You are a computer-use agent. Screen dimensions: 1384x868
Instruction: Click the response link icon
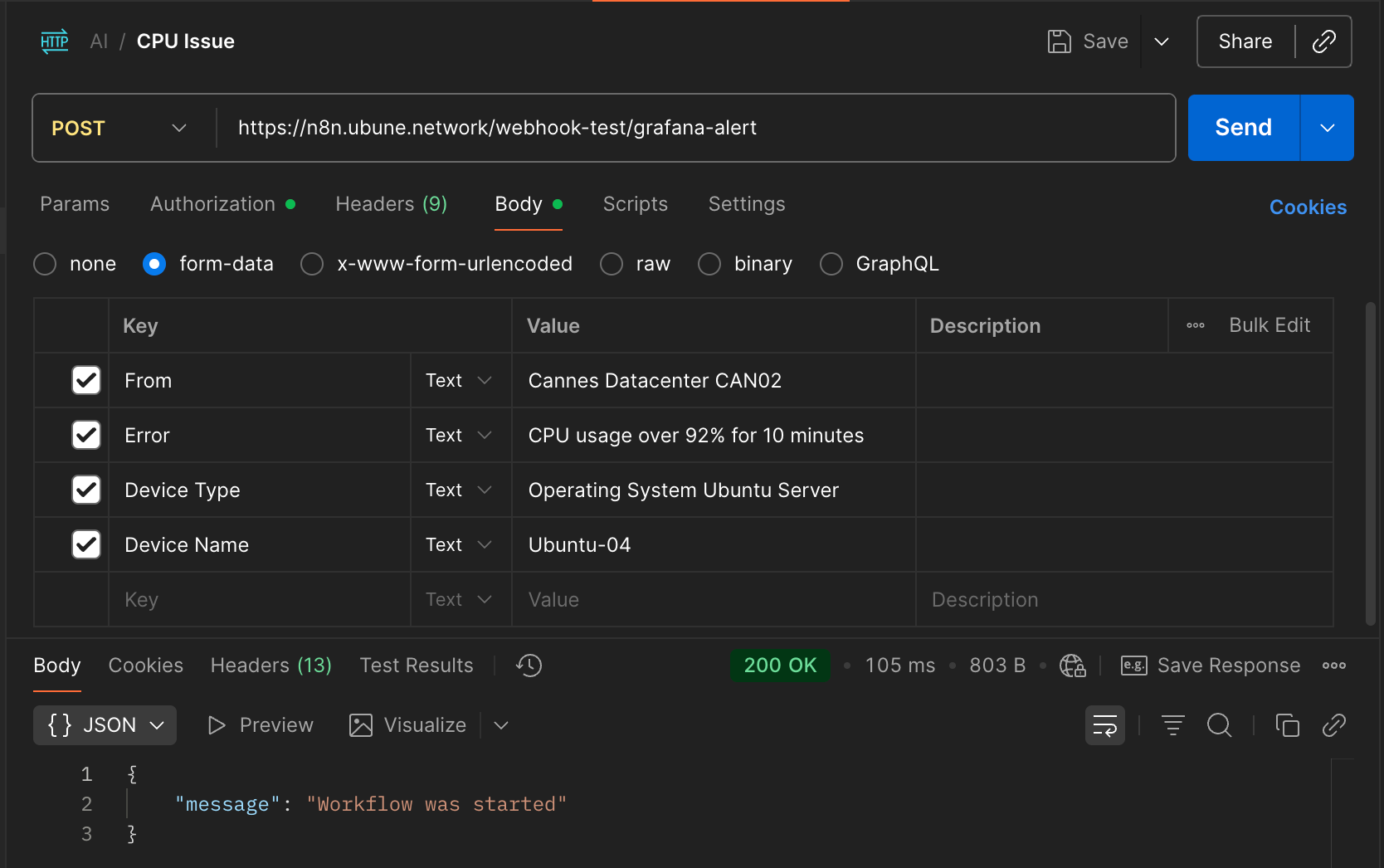(1333, 725)
